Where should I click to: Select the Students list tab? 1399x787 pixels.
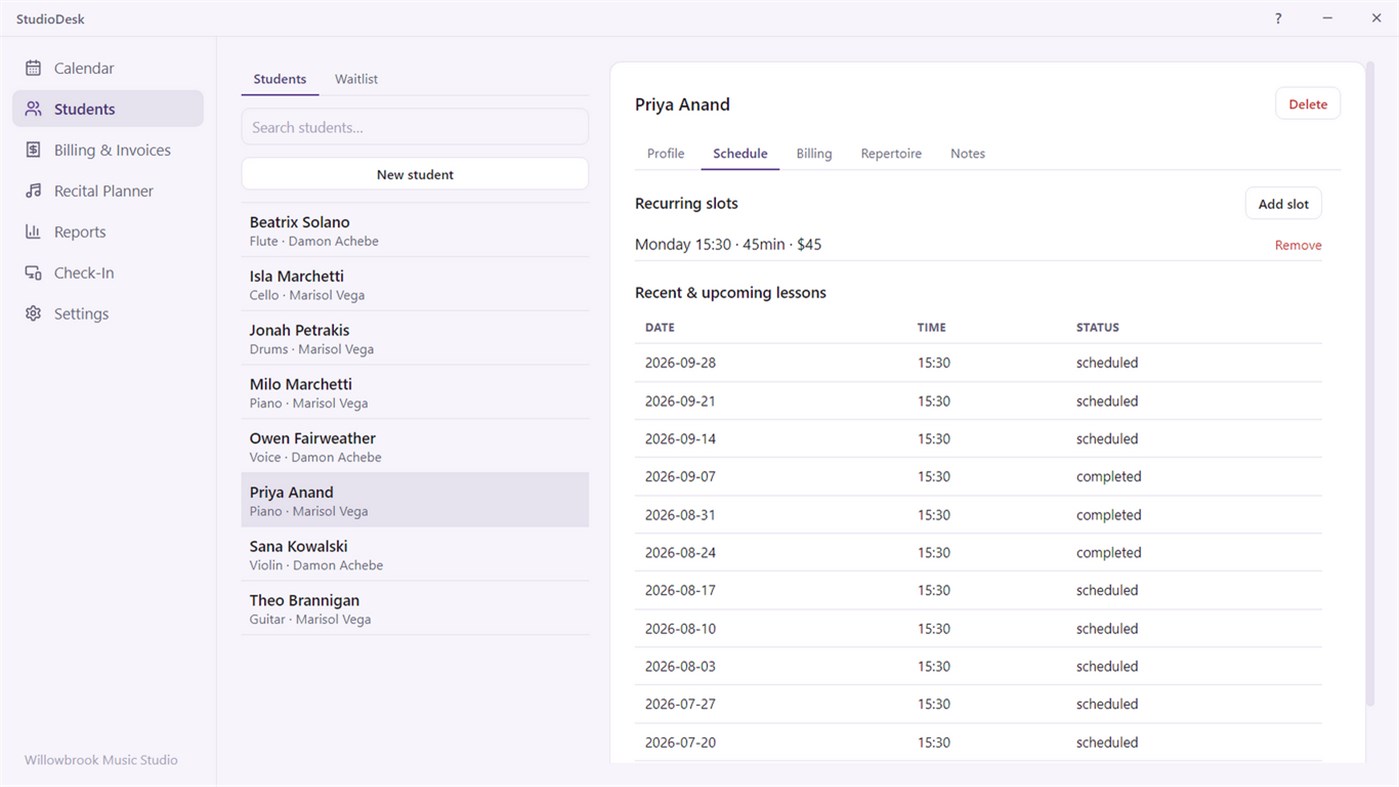point(280,79)
